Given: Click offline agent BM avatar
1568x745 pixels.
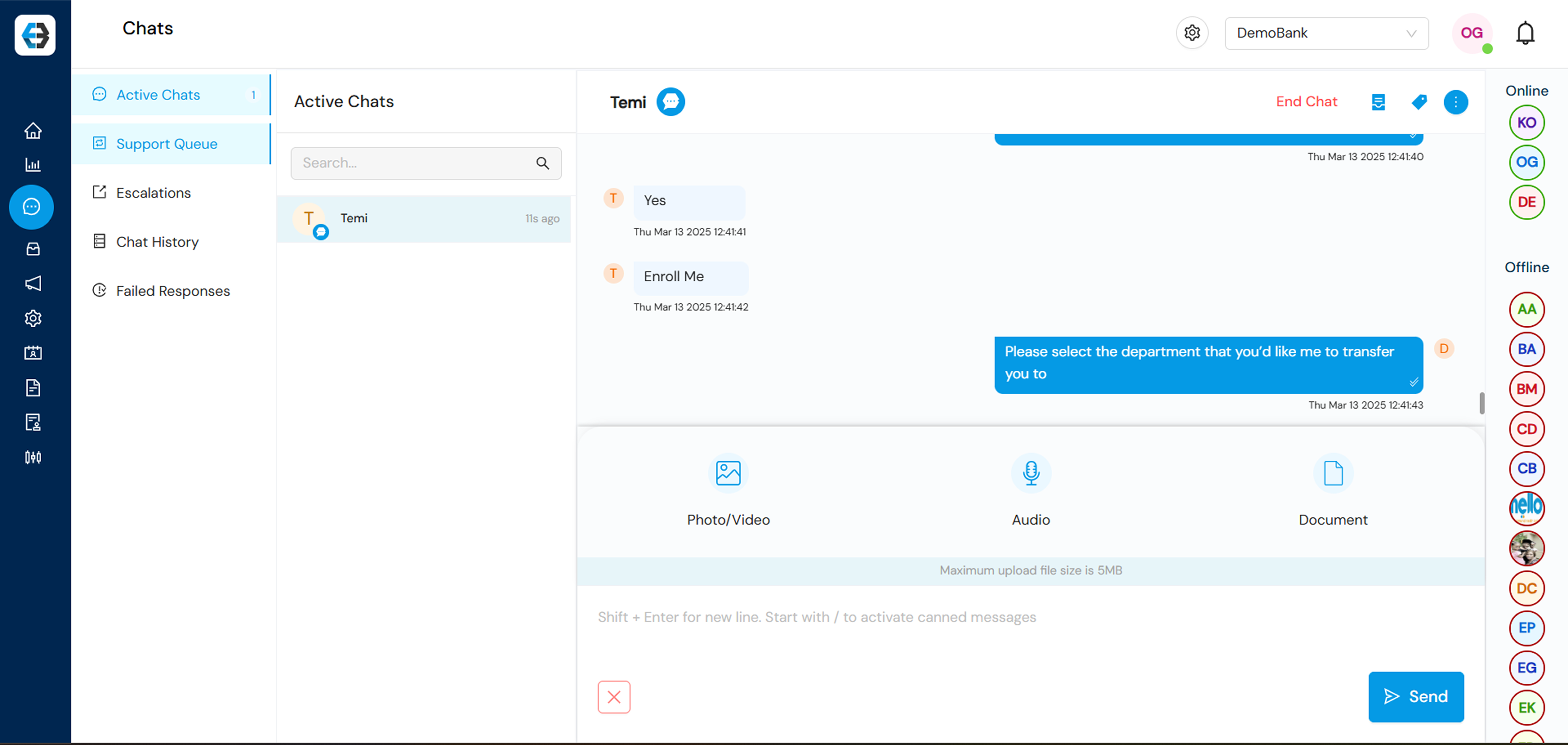Looking at the screenshot, I should pos(1527,389).
